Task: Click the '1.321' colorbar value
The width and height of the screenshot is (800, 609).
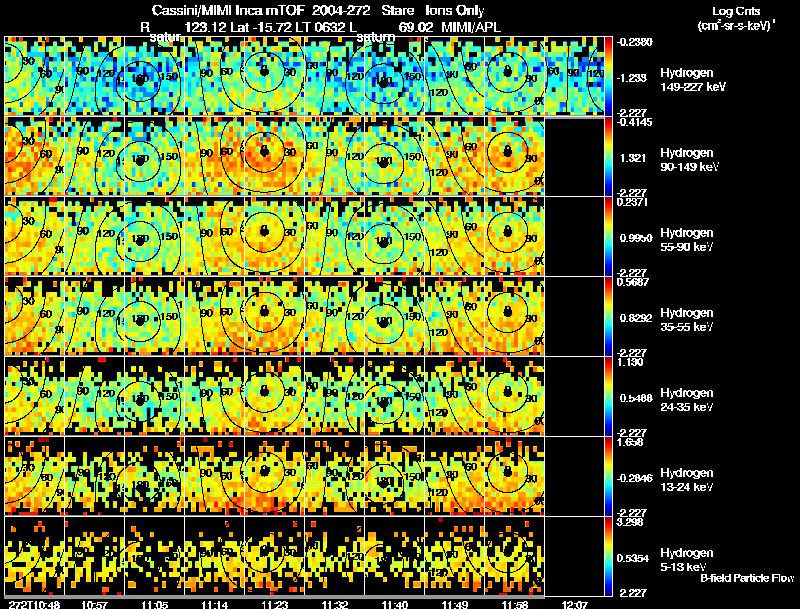Action: coord(633,158)
